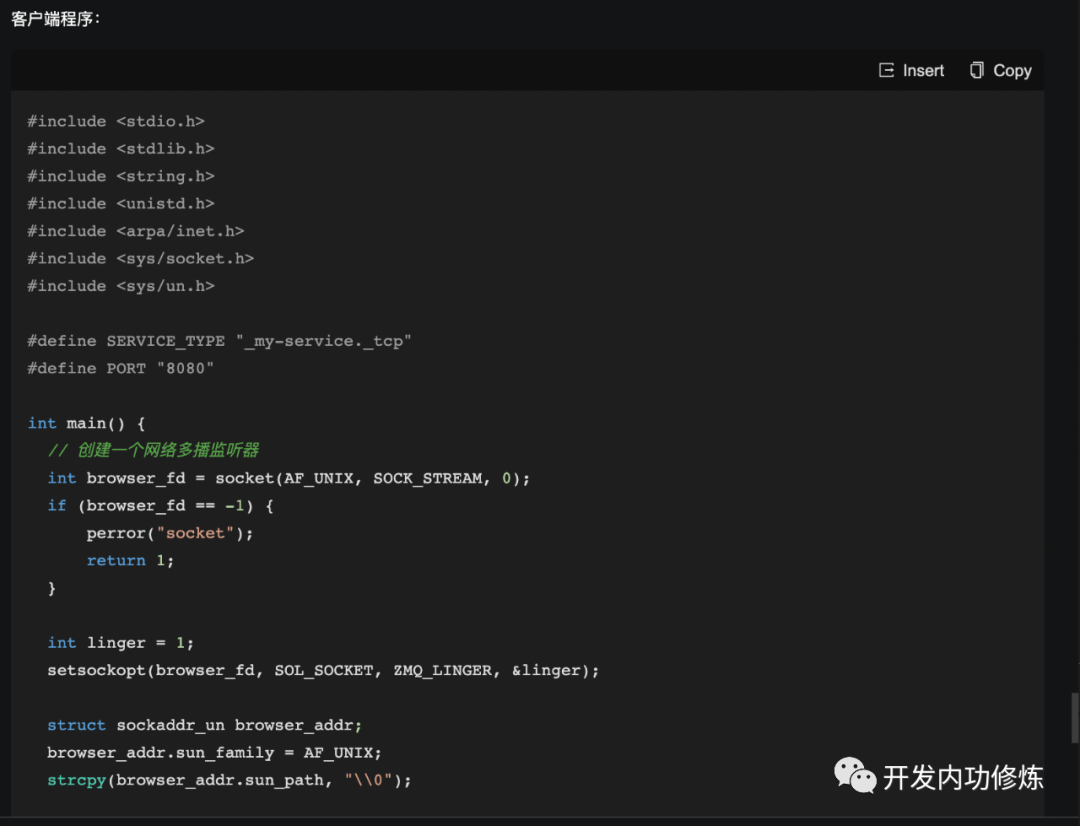1080x826 pixels.
Task: Click the int main() line
Action: pyautogui.click(x=87, y=423)
